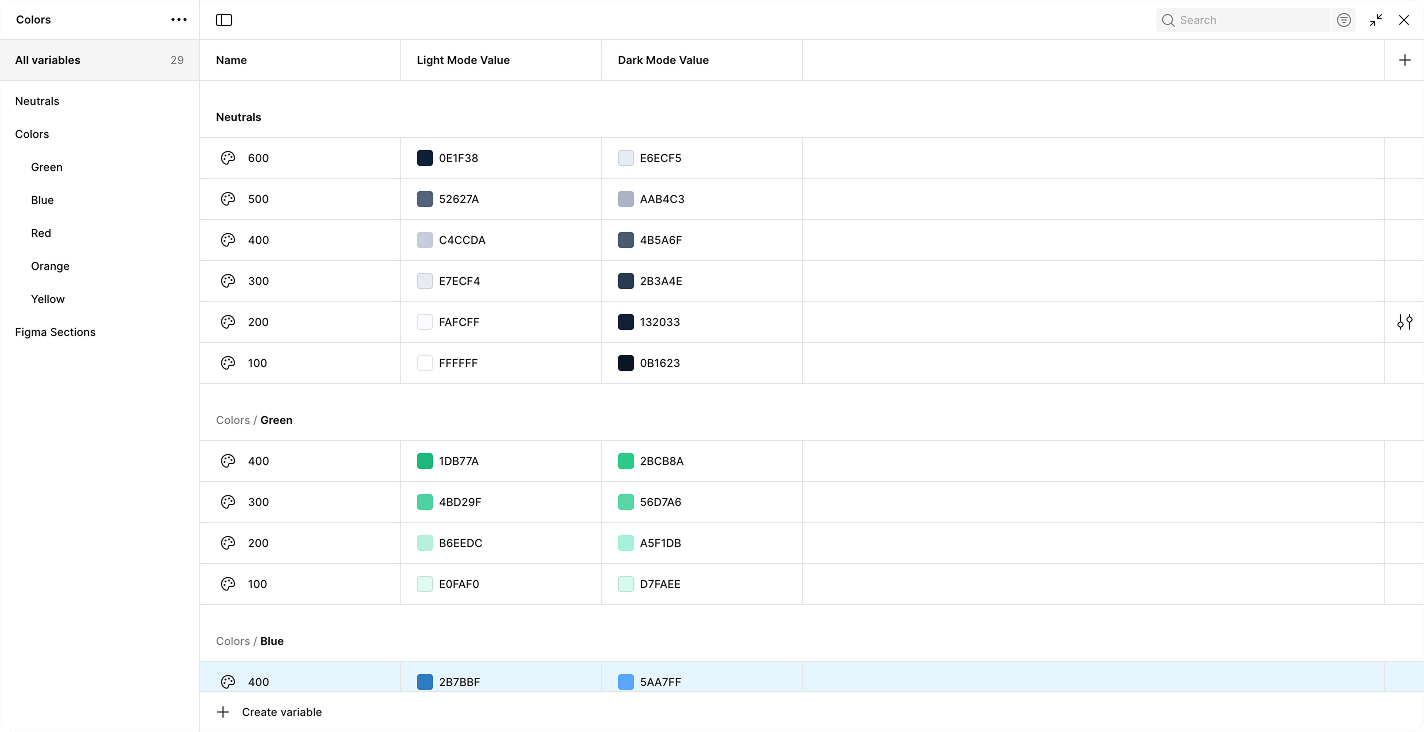Click the collapse window arrows icon

coord(1376,20)
